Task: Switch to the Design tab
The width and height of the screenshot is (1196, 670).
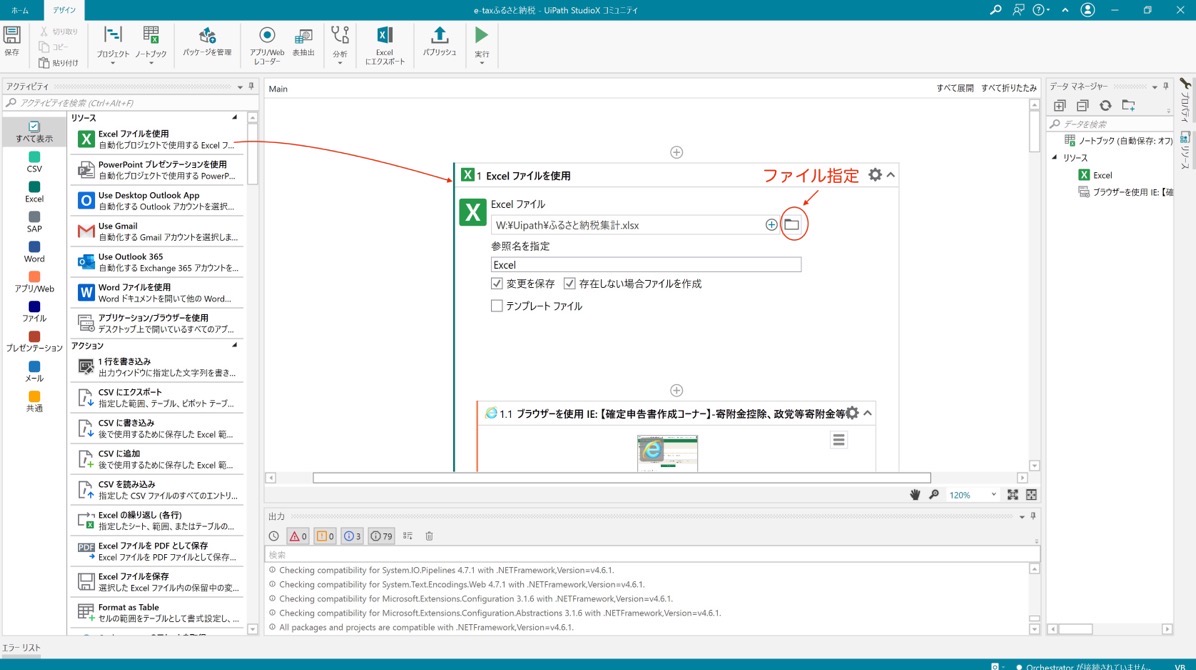Action: (64, 10)
